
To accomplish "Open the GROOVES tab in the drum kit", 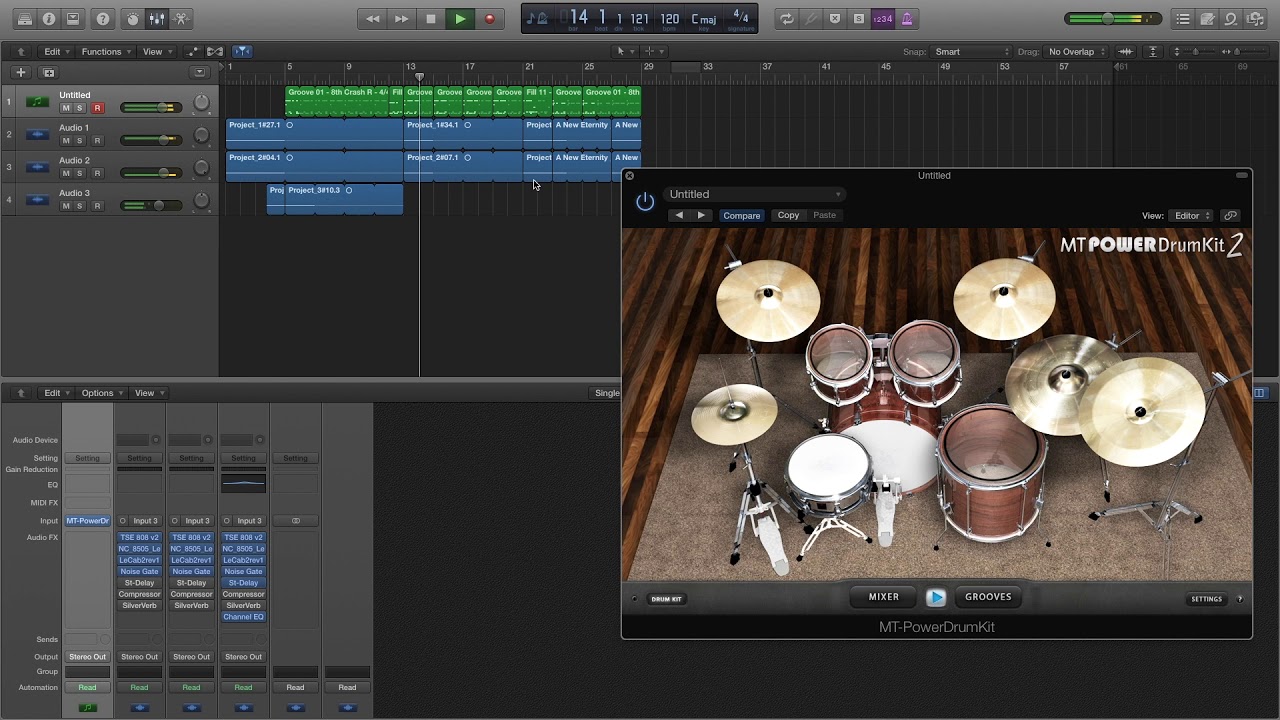I will click(x=988, y=597).
